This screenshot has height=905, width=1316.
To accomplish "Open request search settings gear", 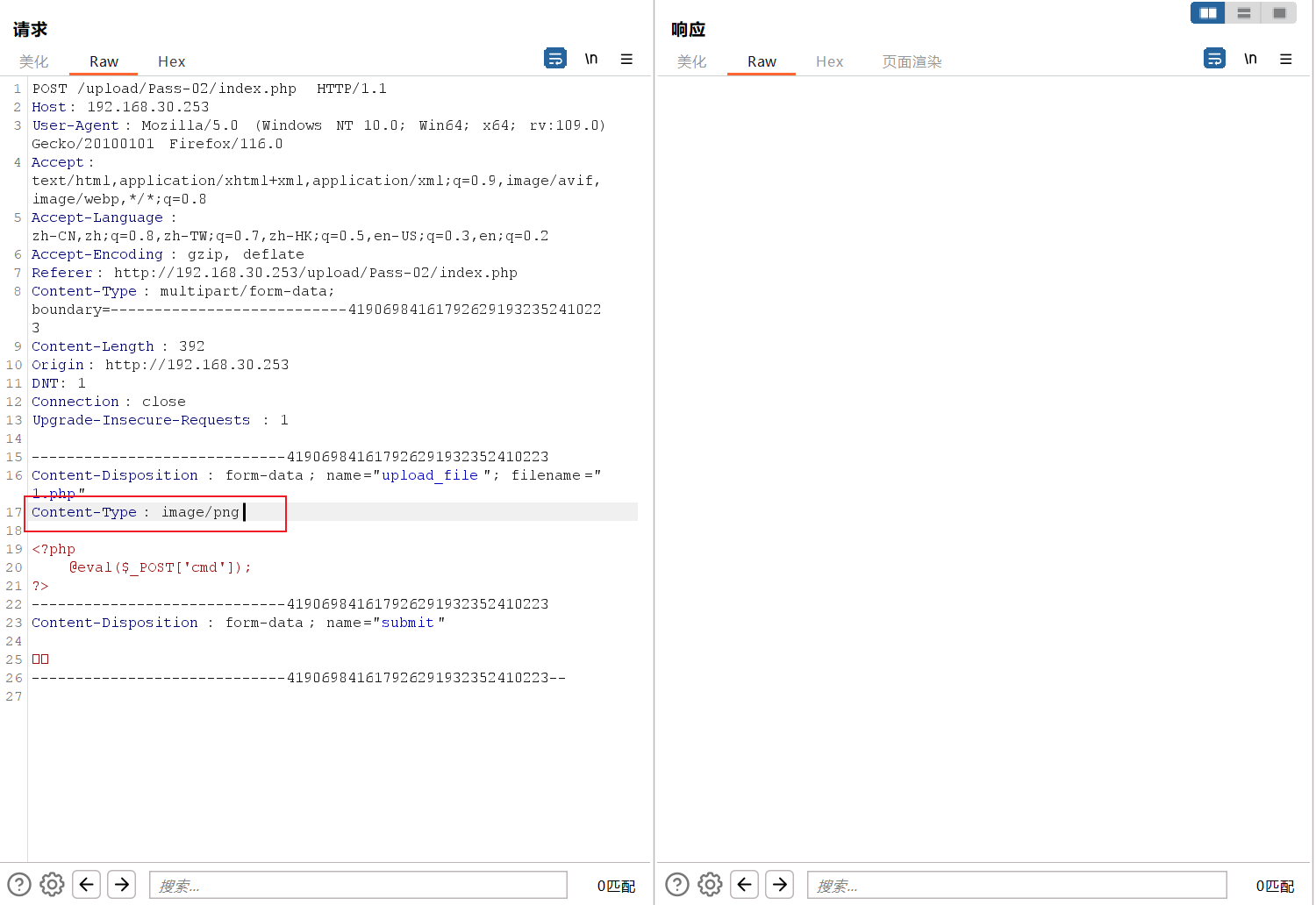I will (x=53, y=884).
